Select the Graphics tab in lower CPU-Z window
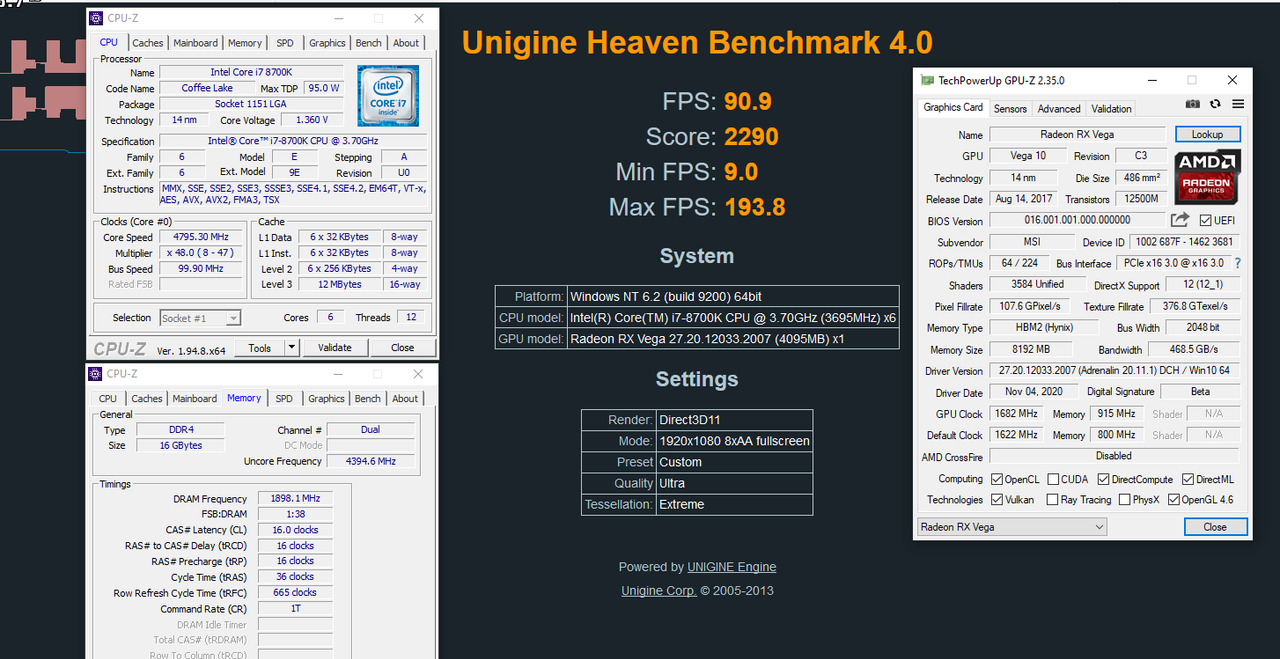Viewport: 1280px width, 659px height. 326,398
